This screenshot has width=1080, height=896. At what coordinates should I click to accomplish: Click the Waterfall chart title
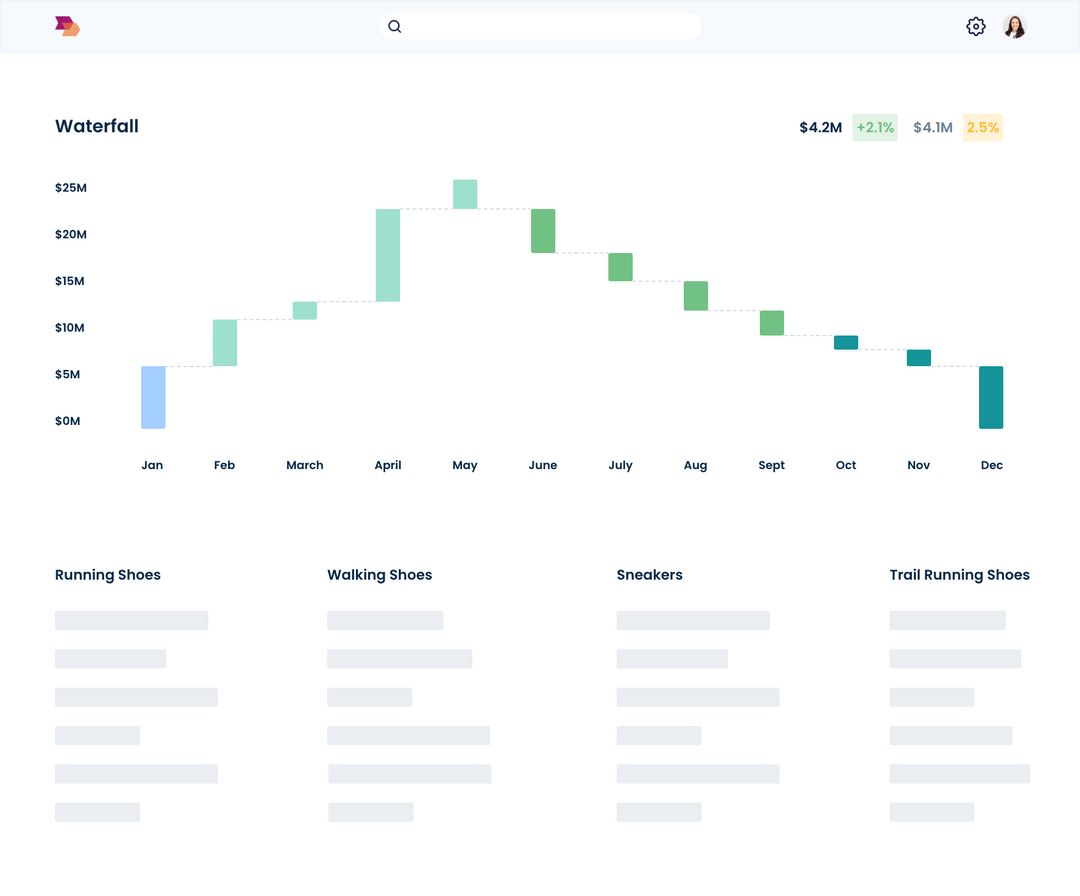(x=97, y=126)
